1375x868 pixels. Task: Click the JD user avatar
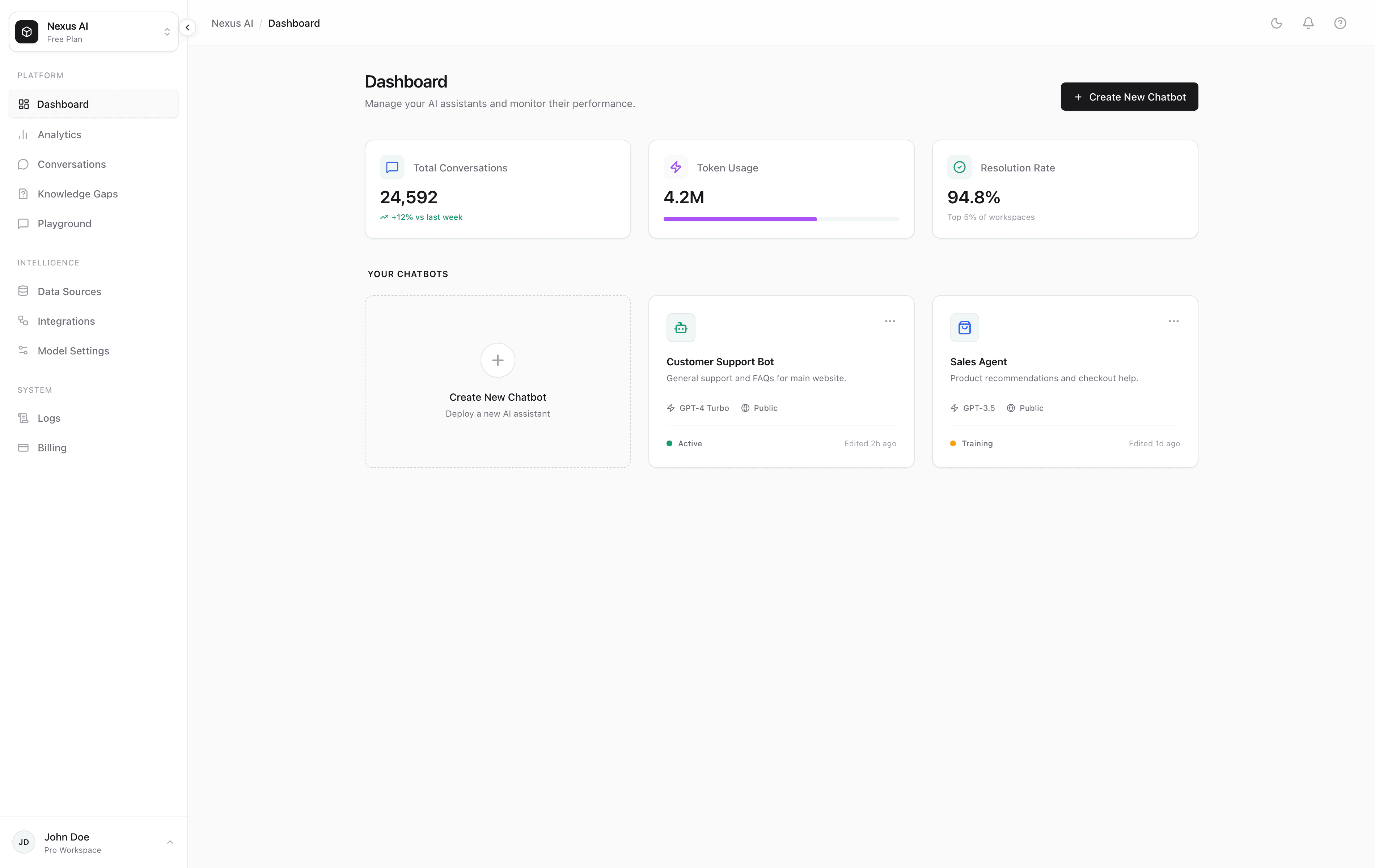pyautogui.click(x=24, y=842)
